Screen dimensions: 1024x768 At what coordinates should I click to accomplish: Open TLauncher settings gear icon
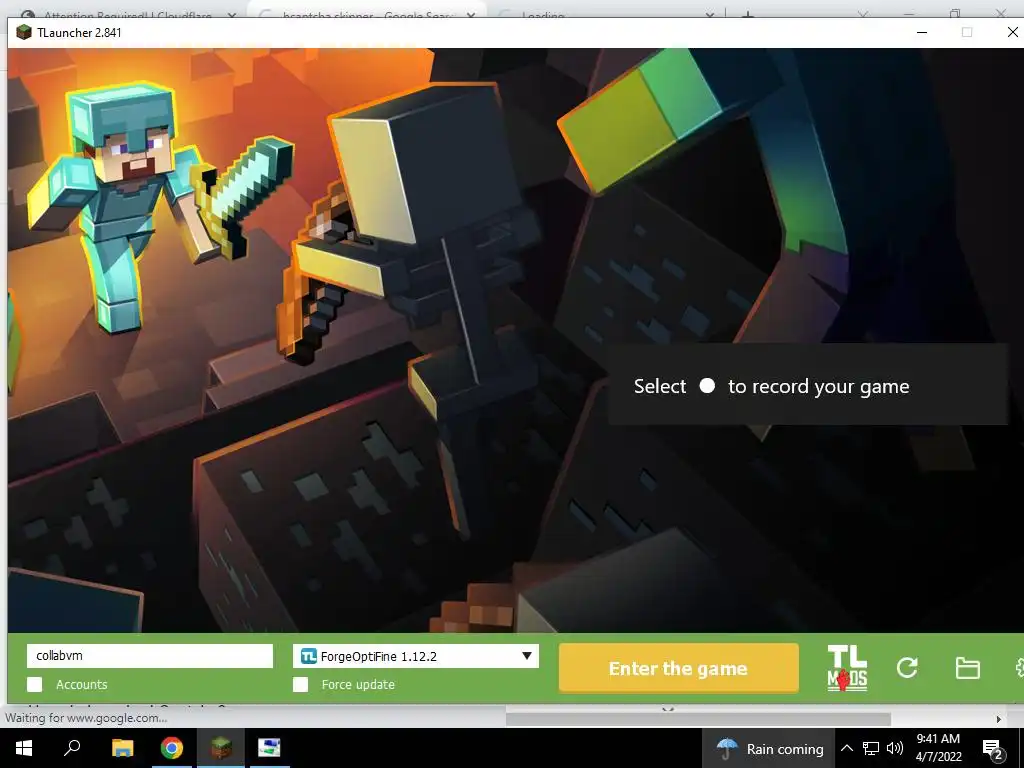(1019, 668)
